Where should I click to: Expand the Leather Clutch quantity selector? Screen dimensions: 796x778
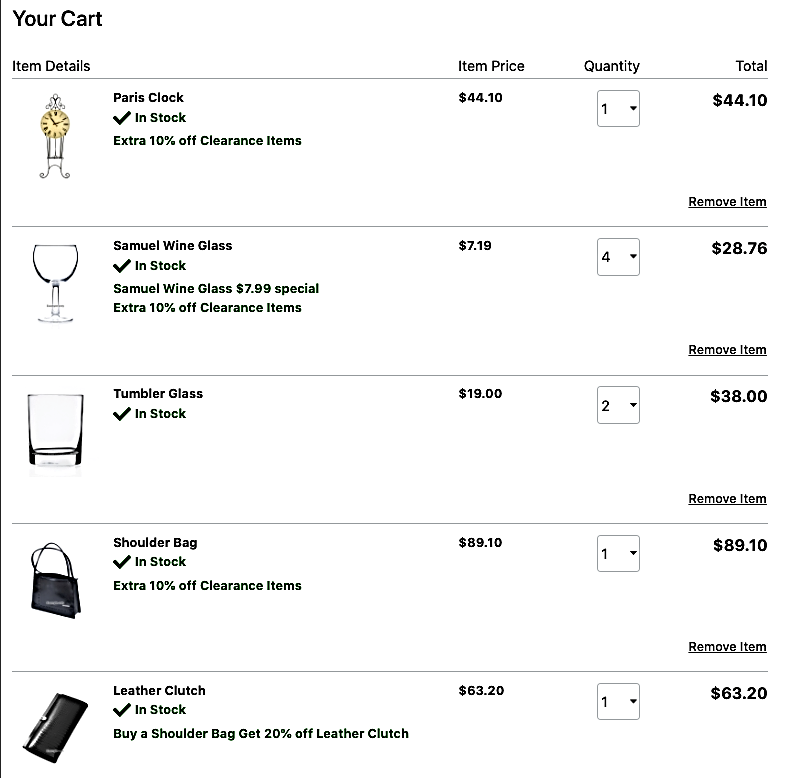(618, 701)
